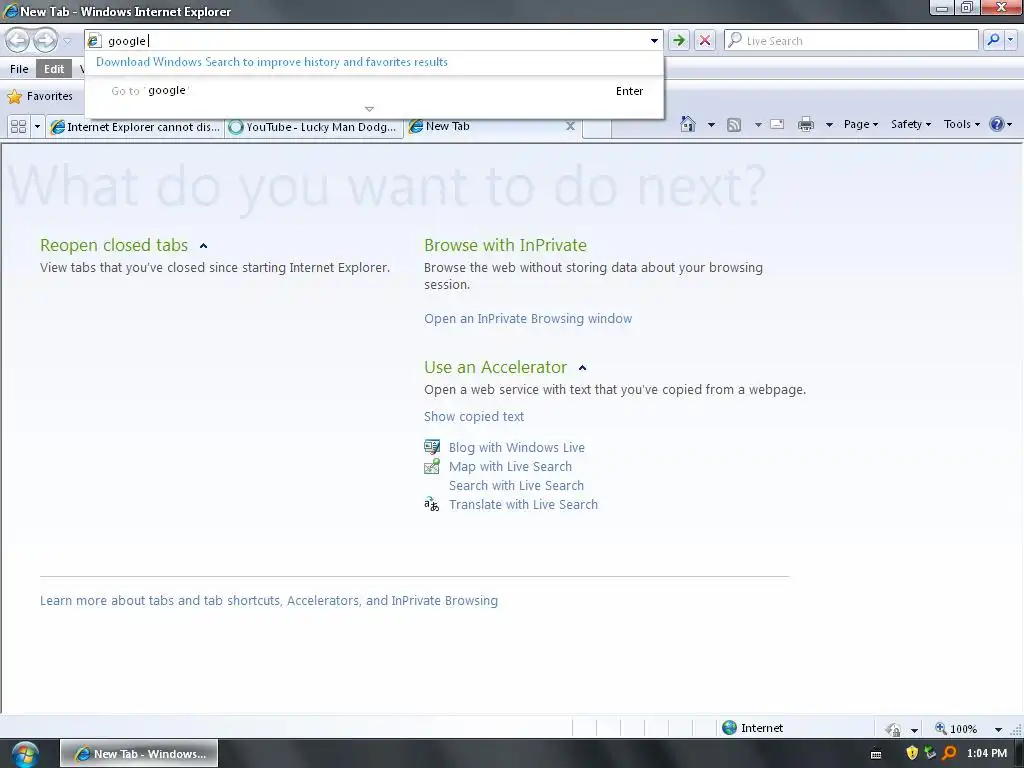Open the Home button dropdown arrow
This screenshot has height=768, width=1024.
(711, 124)
